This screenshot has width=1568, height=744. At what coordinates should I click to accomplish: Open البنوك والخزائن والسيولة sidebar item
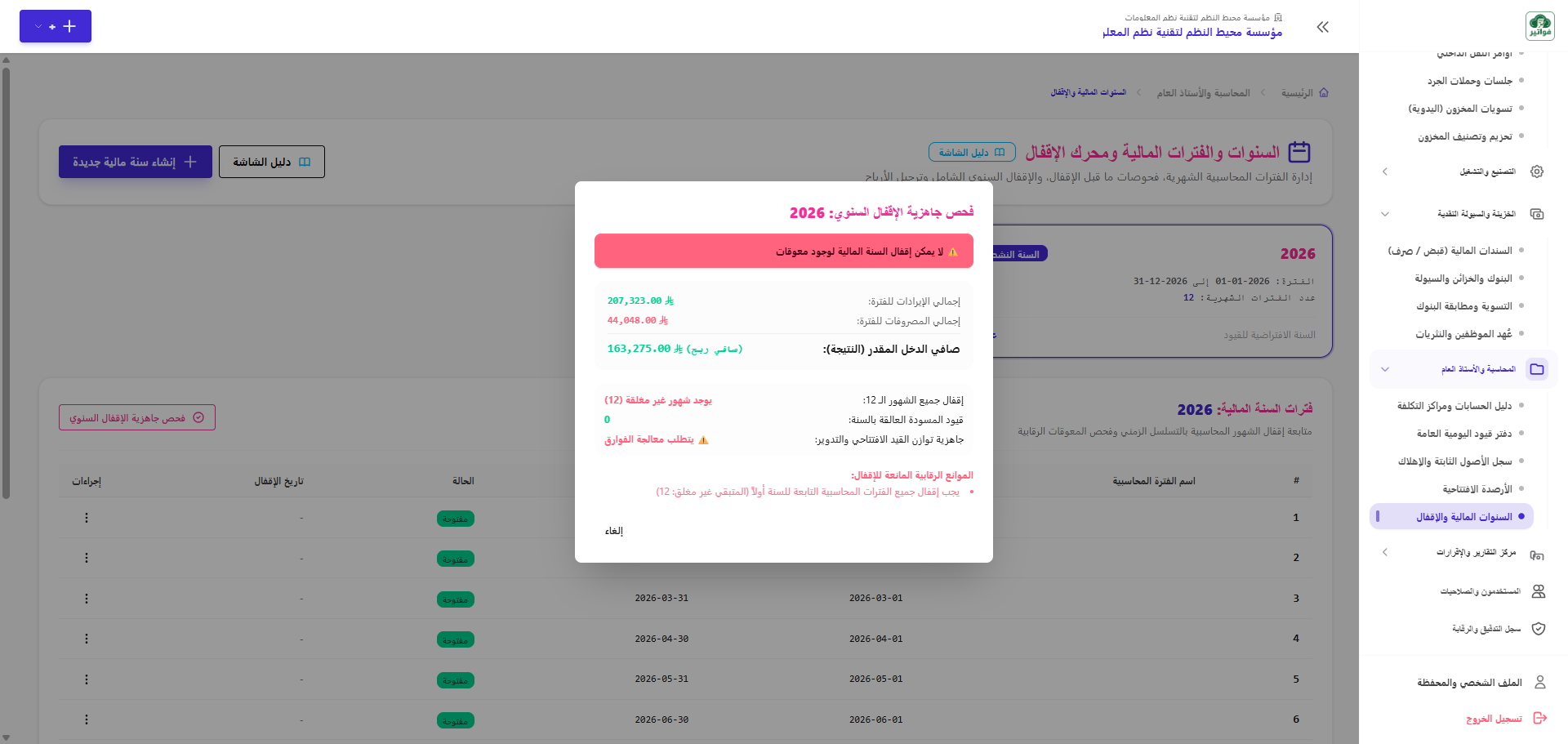coord(1463,278)
